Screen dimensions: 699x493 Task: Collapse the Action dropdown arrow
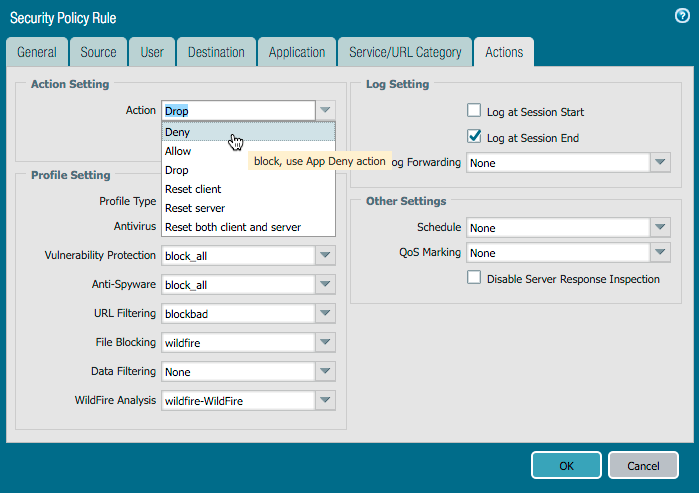click(x=326, y=111)
